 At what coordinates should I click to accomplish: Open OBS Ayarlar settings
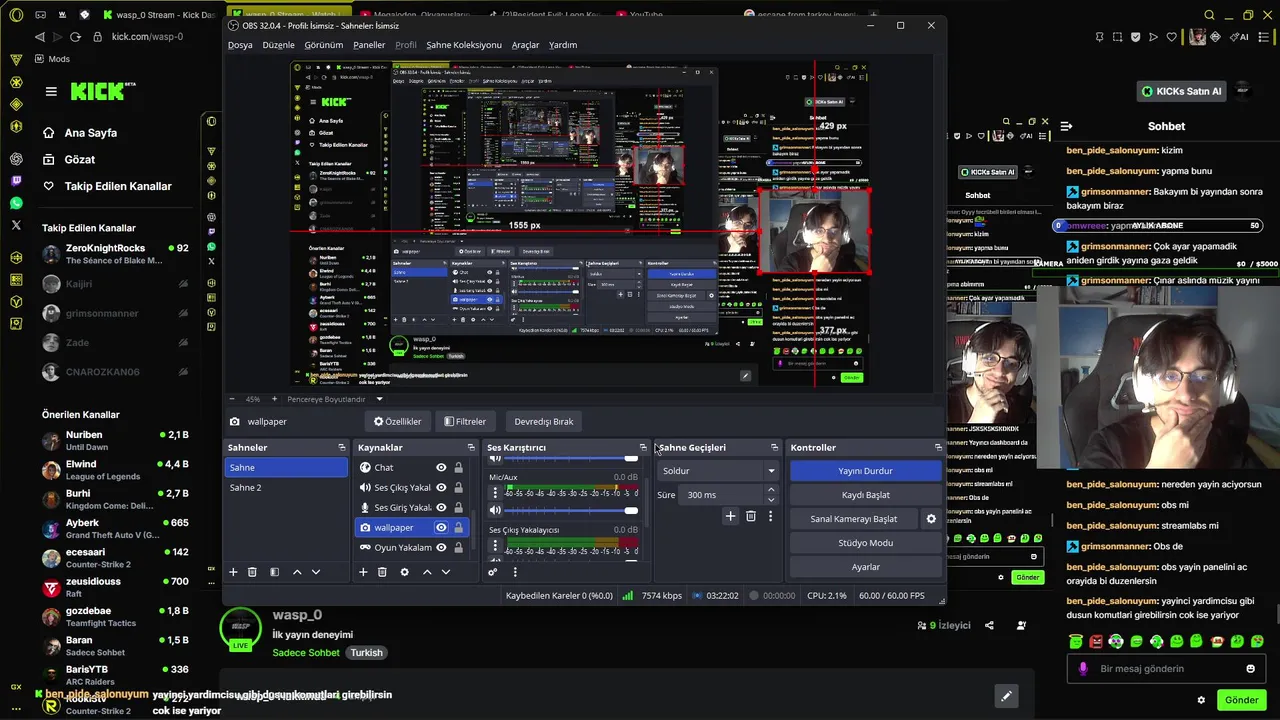coord(865,566)
